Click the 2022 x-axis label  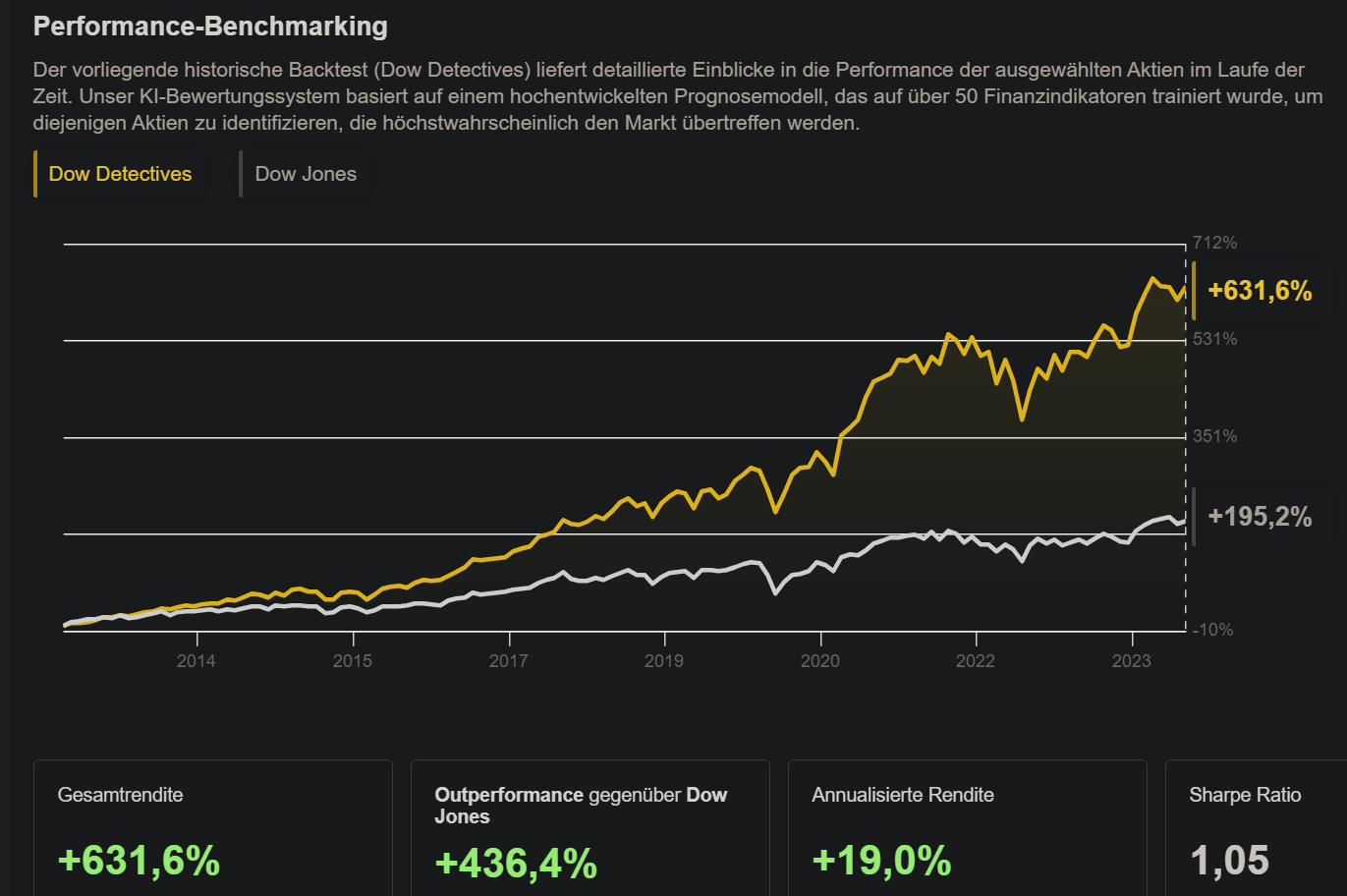(x=976, y=661)
